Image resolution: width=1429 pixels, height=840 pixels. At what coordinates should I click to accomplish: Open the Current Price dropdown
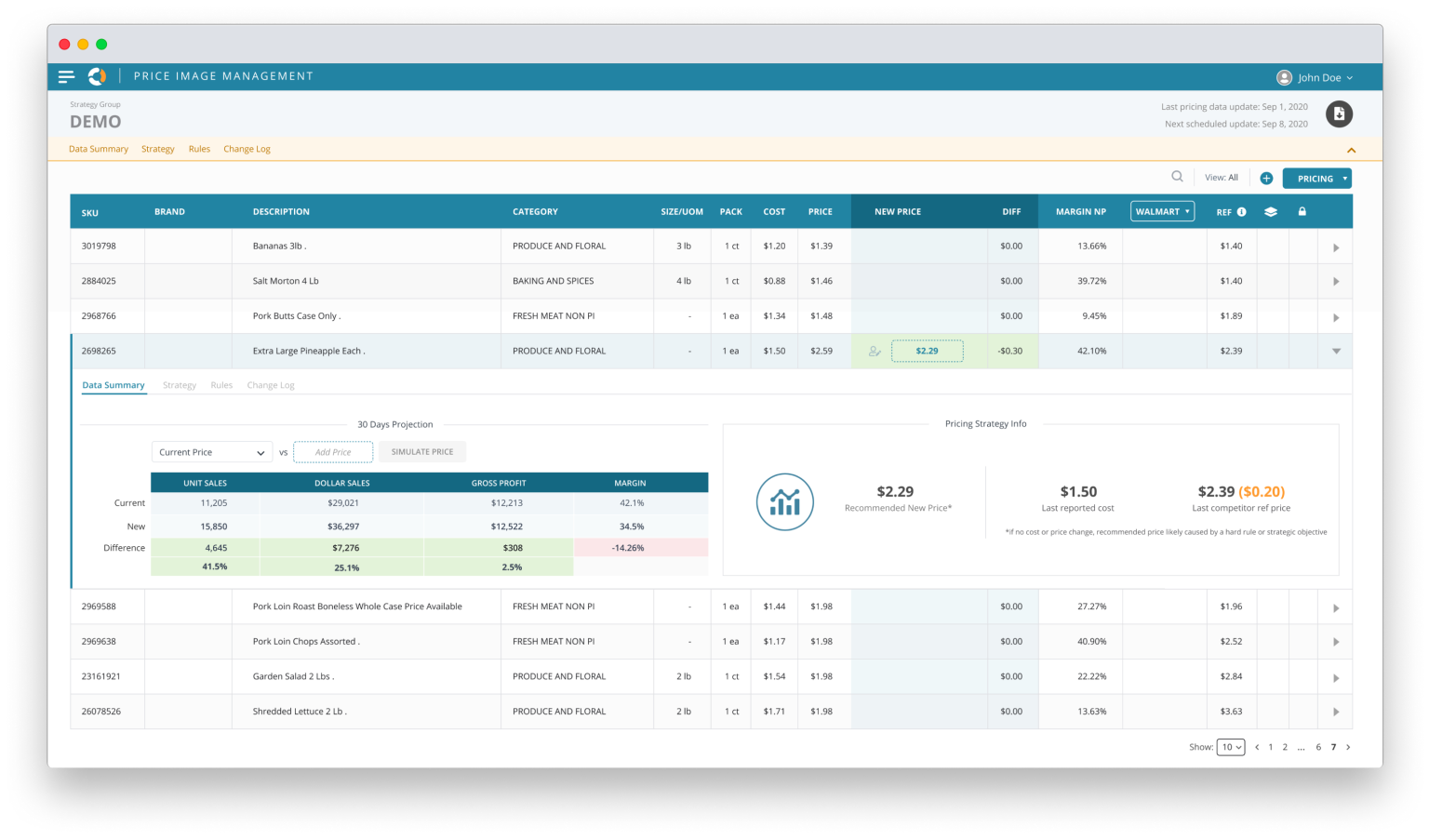[211, 452]
